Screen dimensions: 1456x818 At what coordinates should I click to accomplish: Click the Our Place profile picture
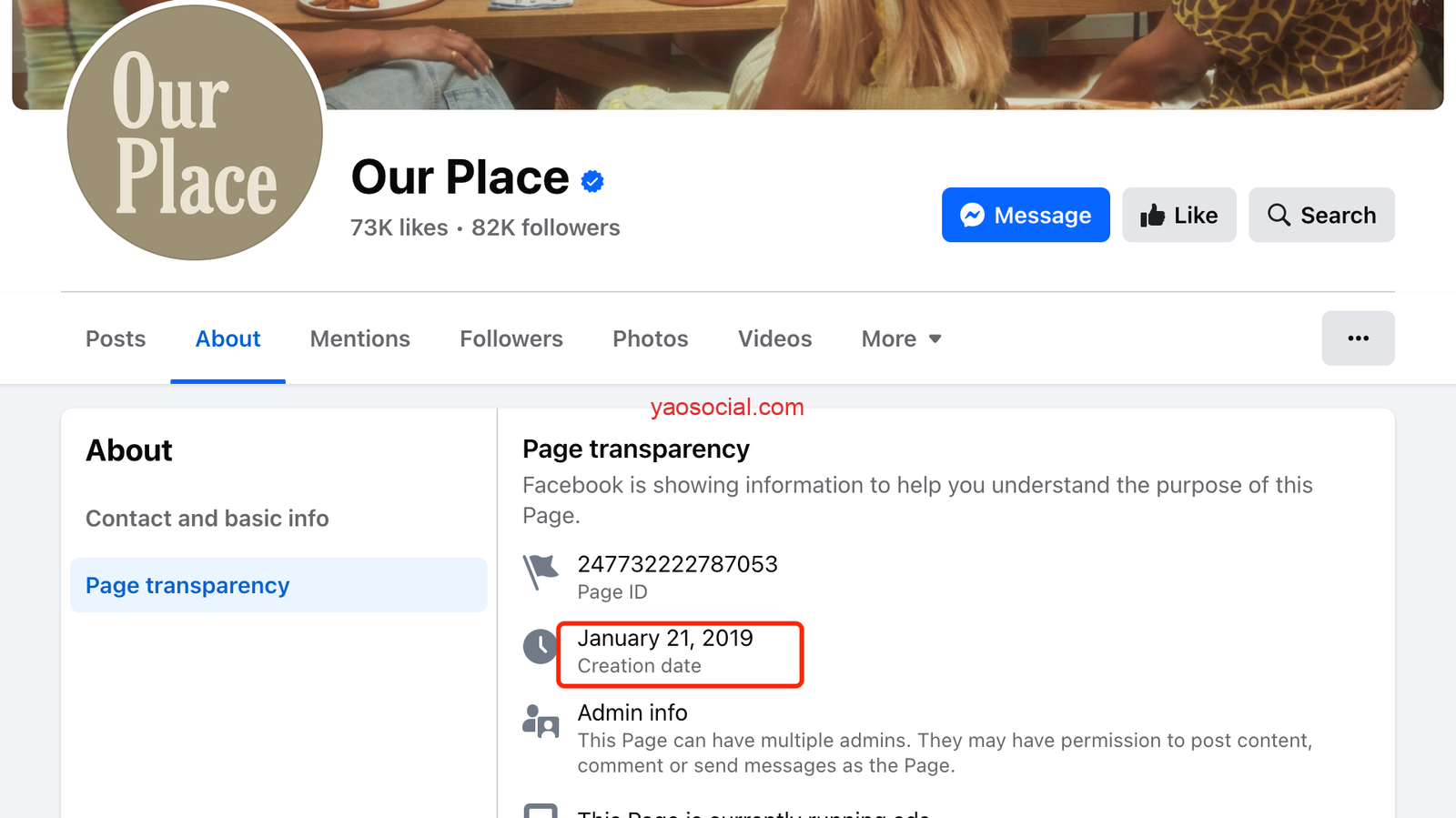tap(195, 133)
